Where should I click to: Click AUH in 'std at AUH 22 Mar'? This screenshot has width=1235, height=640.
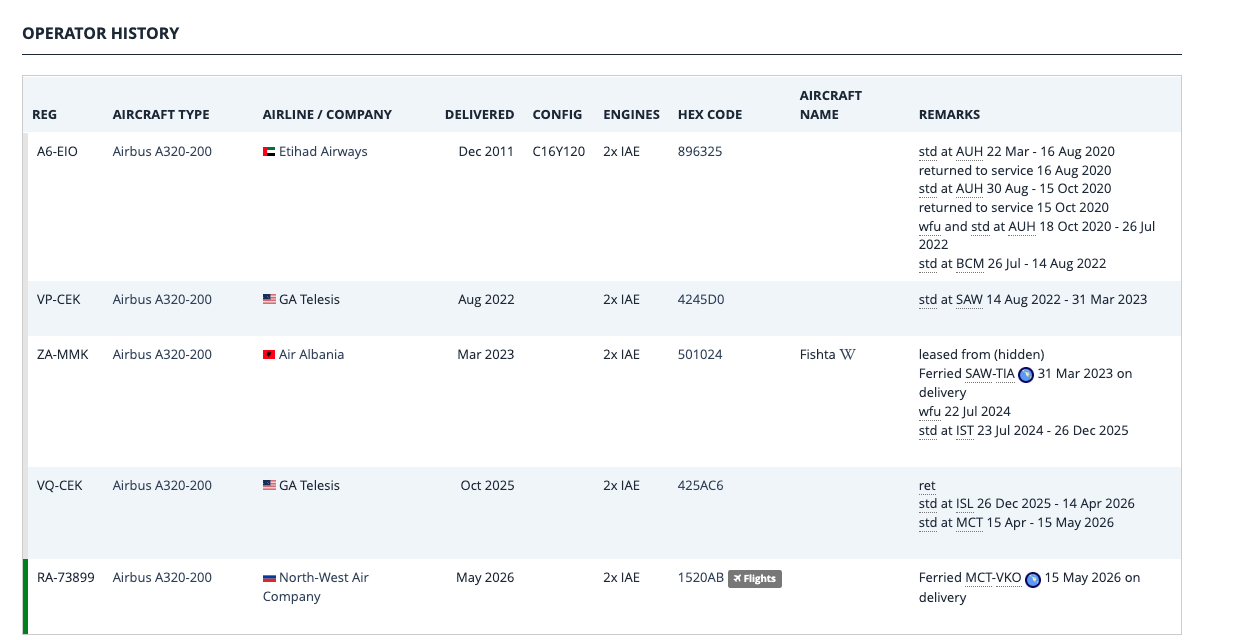970,152
